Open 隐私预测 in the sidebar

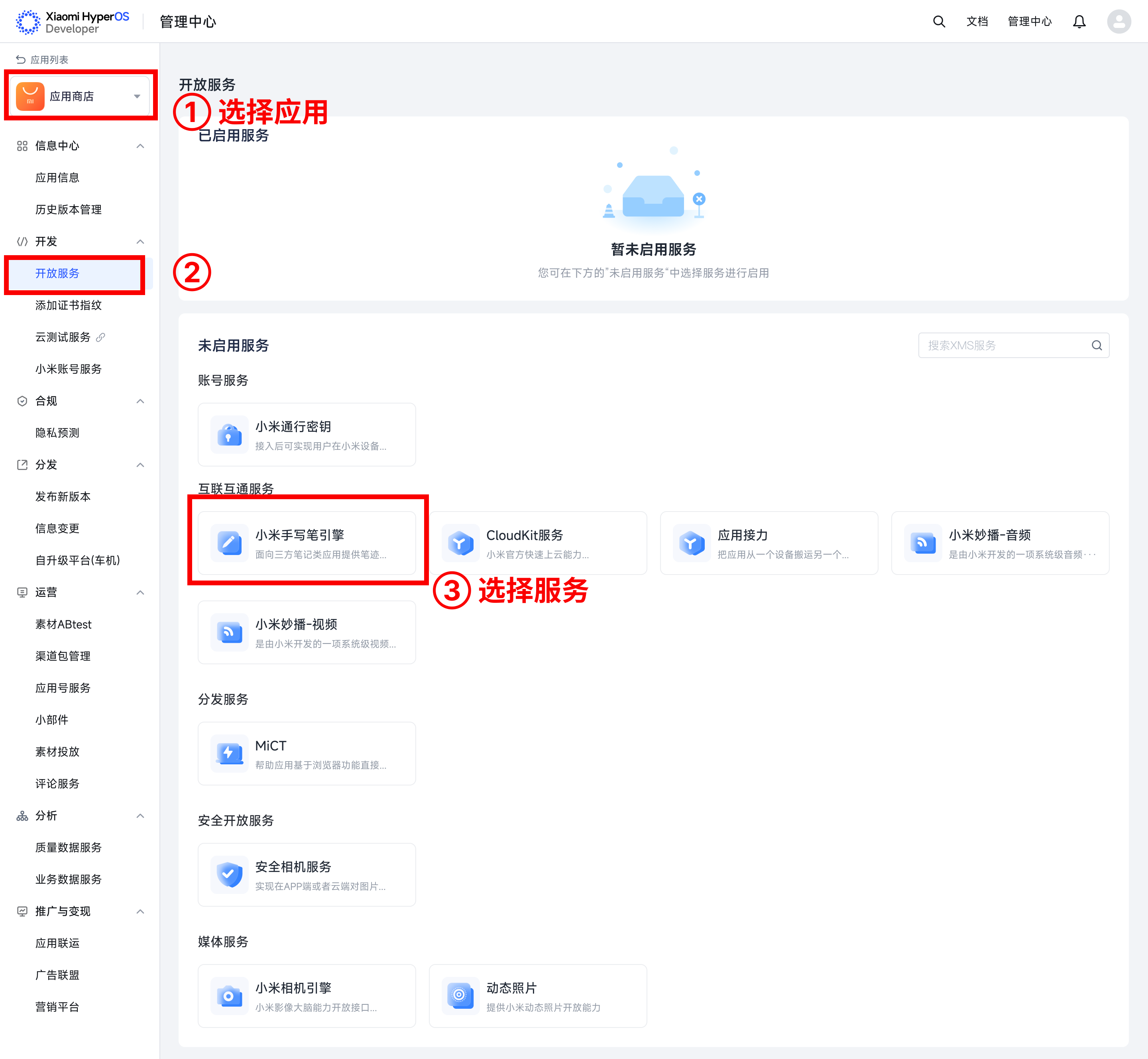pyautogui.click(x=57, y=433)
